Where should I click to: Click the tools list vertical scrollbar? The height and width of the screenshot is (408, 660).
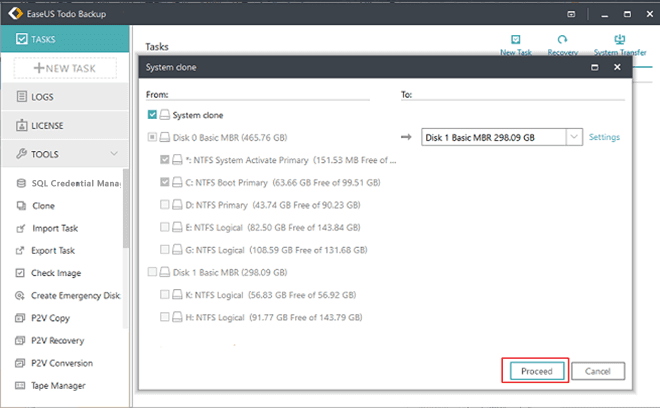click(x=125, y=208)
